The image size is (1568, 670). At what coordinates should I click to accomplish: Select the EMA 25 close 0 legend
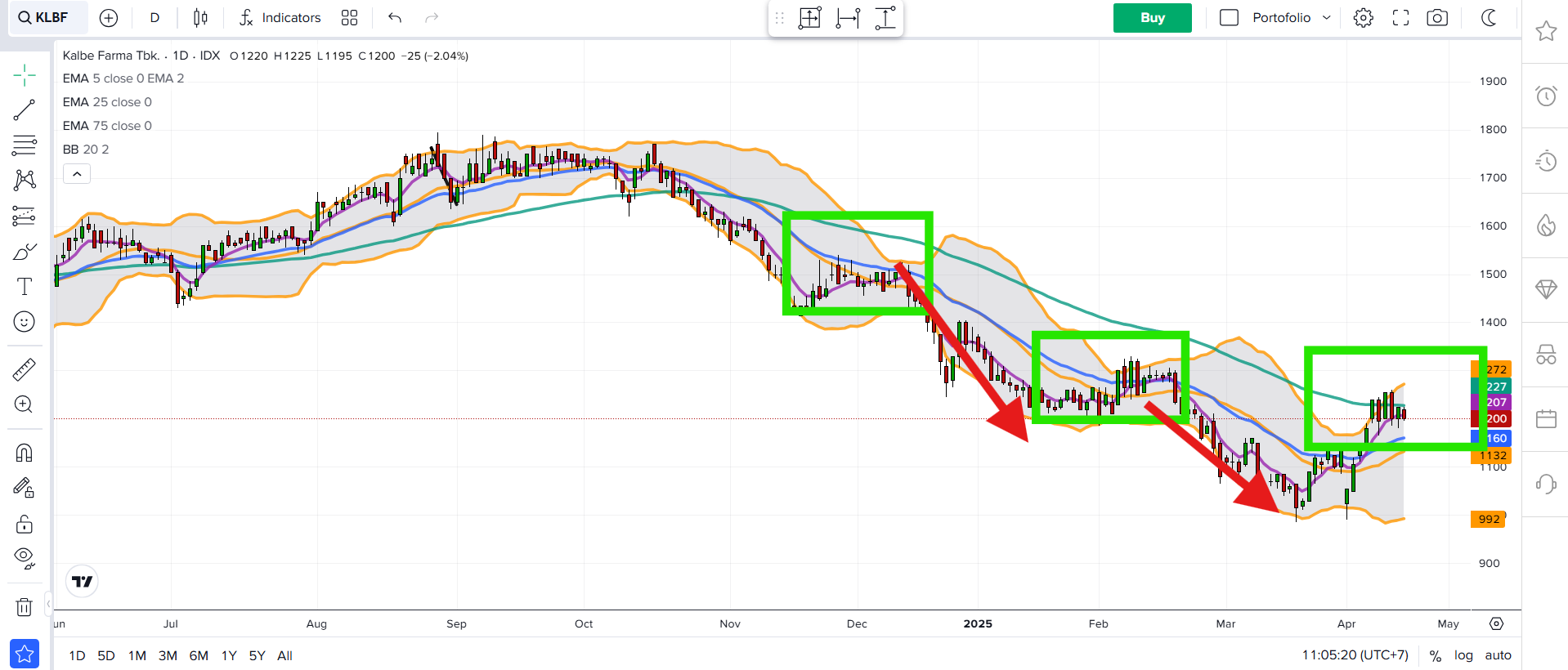107,102
